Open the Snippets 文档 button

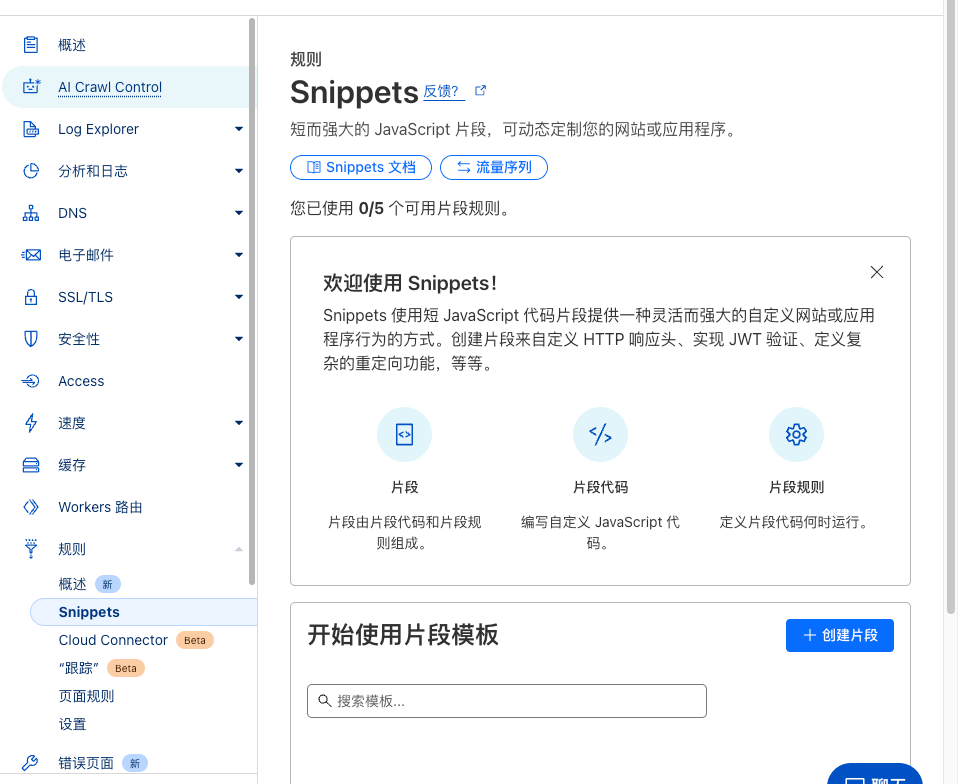[360, 167]
